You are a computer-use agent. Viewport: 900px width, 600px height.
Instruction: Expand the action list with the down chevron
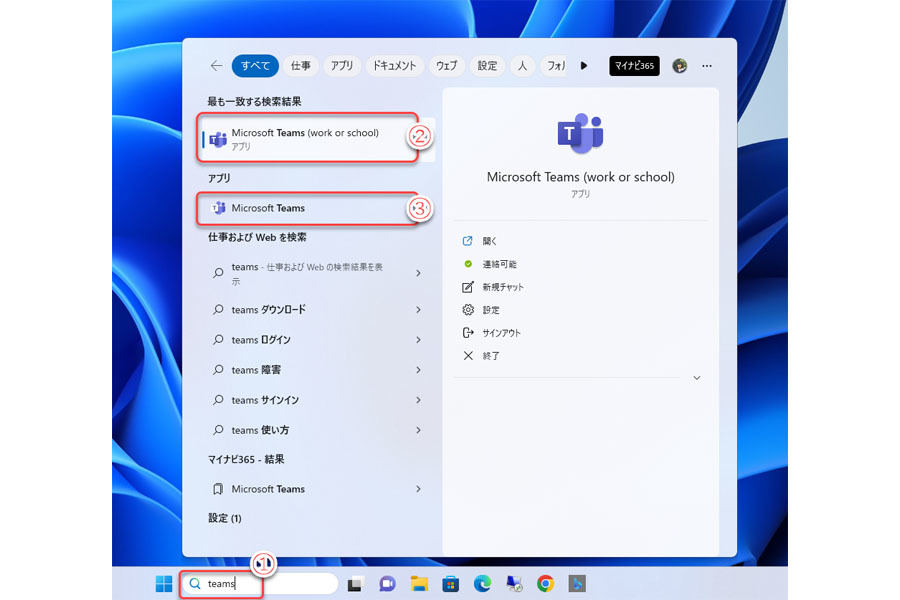(x=696, y=378)
